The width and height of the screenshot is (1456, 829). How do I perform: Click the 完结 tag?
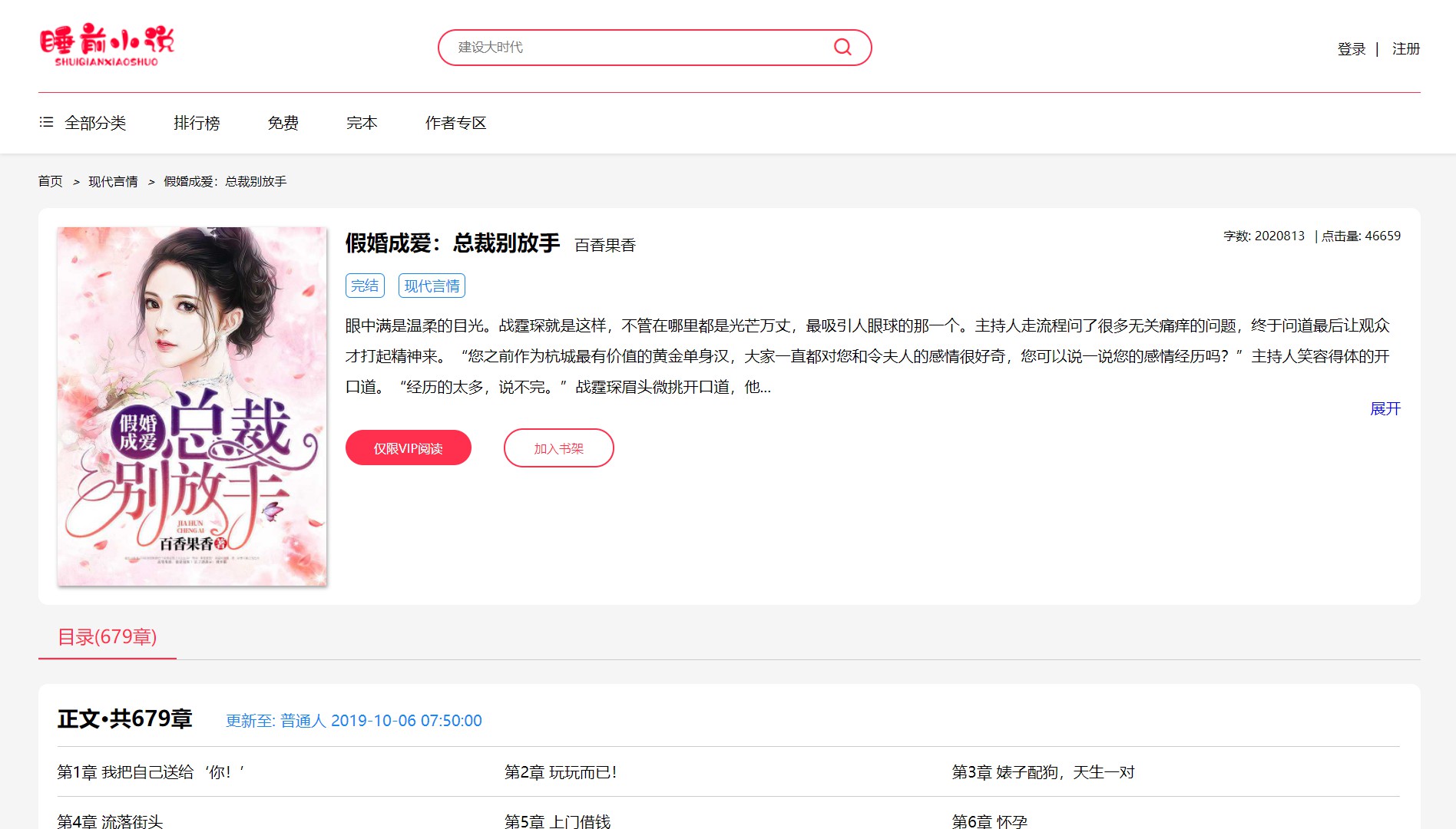tap(365, 286)
